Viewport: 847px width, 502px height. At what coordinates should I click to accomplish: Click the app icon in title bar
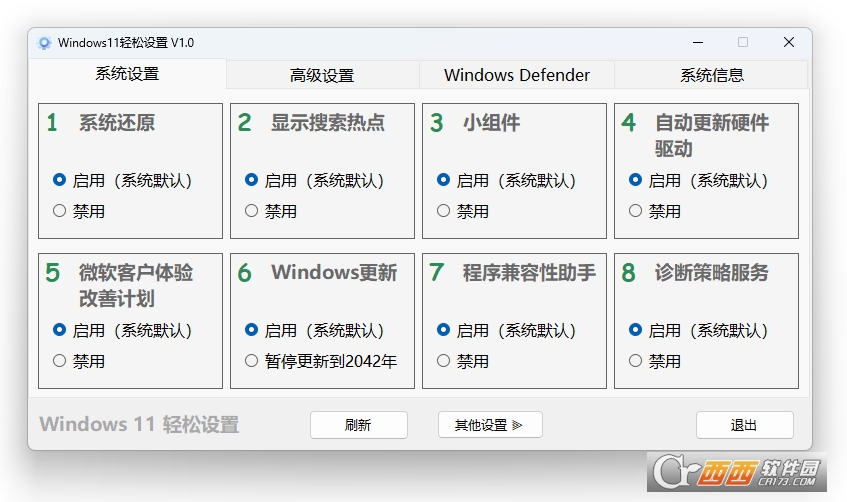click(44, 43)
